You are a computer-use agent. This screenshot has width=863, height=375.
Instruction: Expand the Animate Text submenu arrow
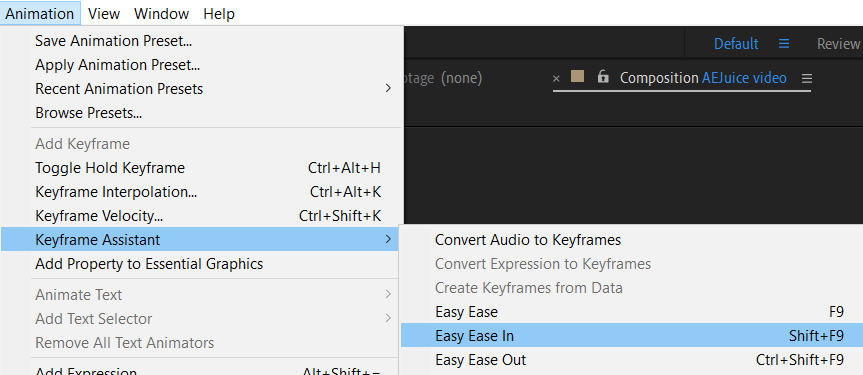click(x=389, y=295)
